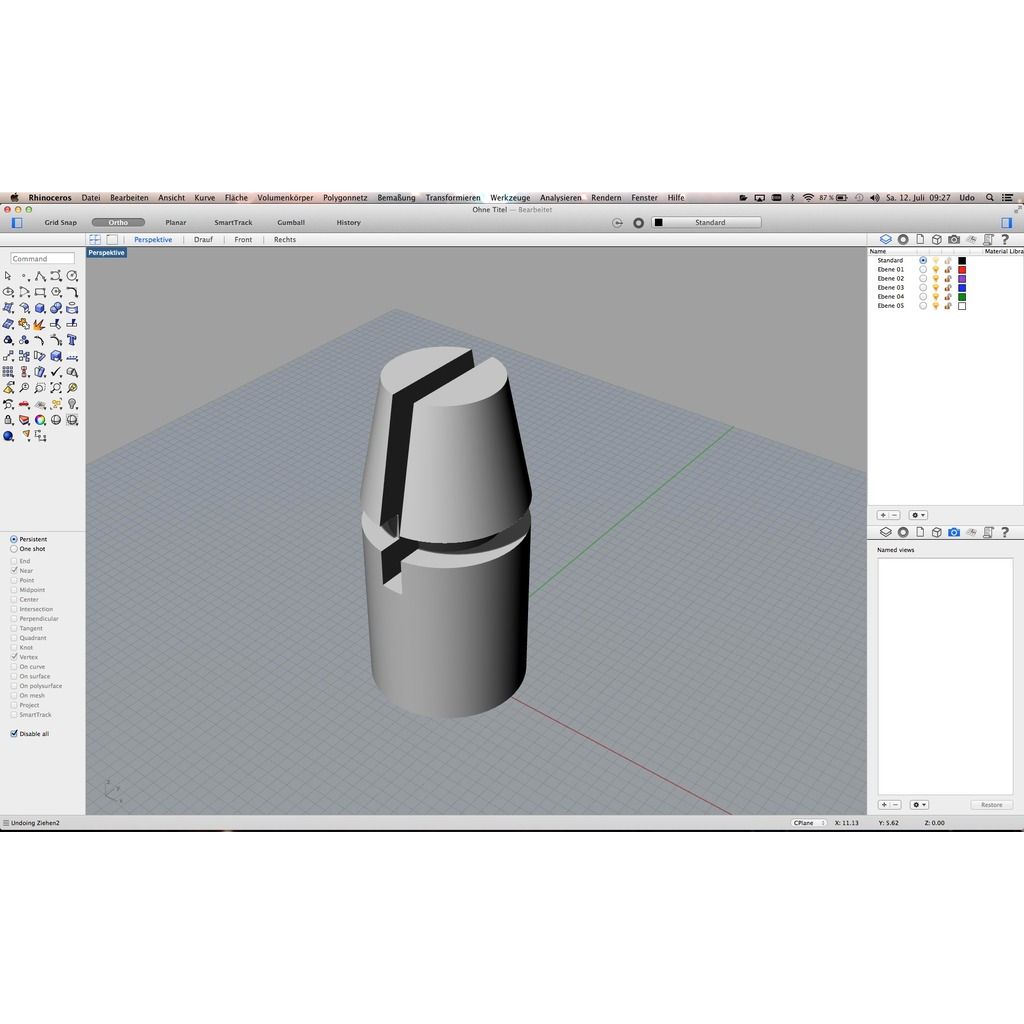Image resolution: width=1024 pixels, height=1024 pixels.
Task: Click the lock tool icon
Action: pos(8,420)
